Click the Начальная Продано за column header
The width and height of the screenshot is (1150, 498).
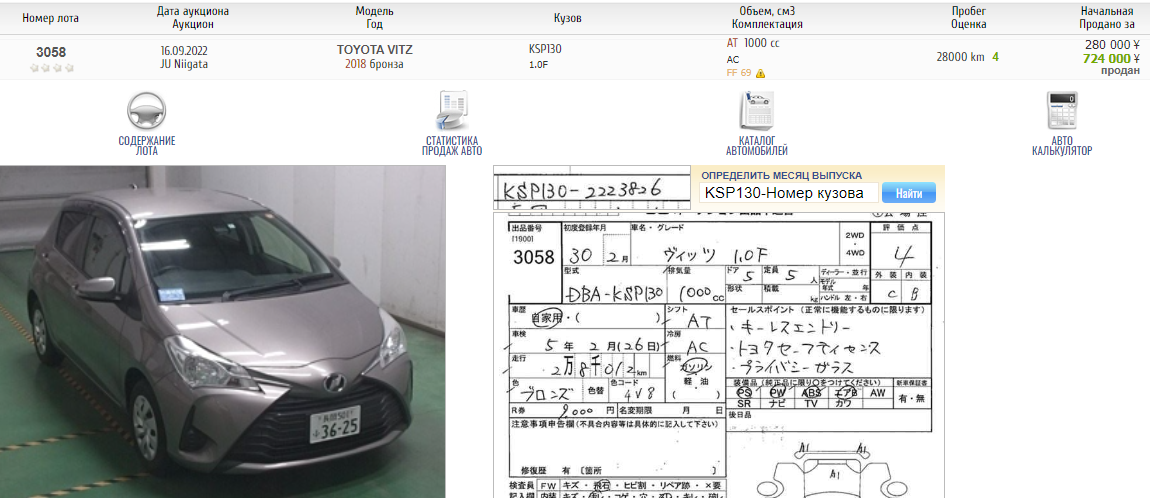click(x=1107, y=18)
